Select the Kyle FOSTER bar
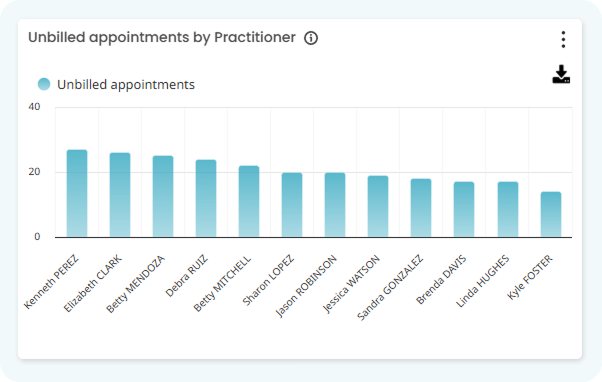Viewport: 602px width, 382px height. pos(551,214)
